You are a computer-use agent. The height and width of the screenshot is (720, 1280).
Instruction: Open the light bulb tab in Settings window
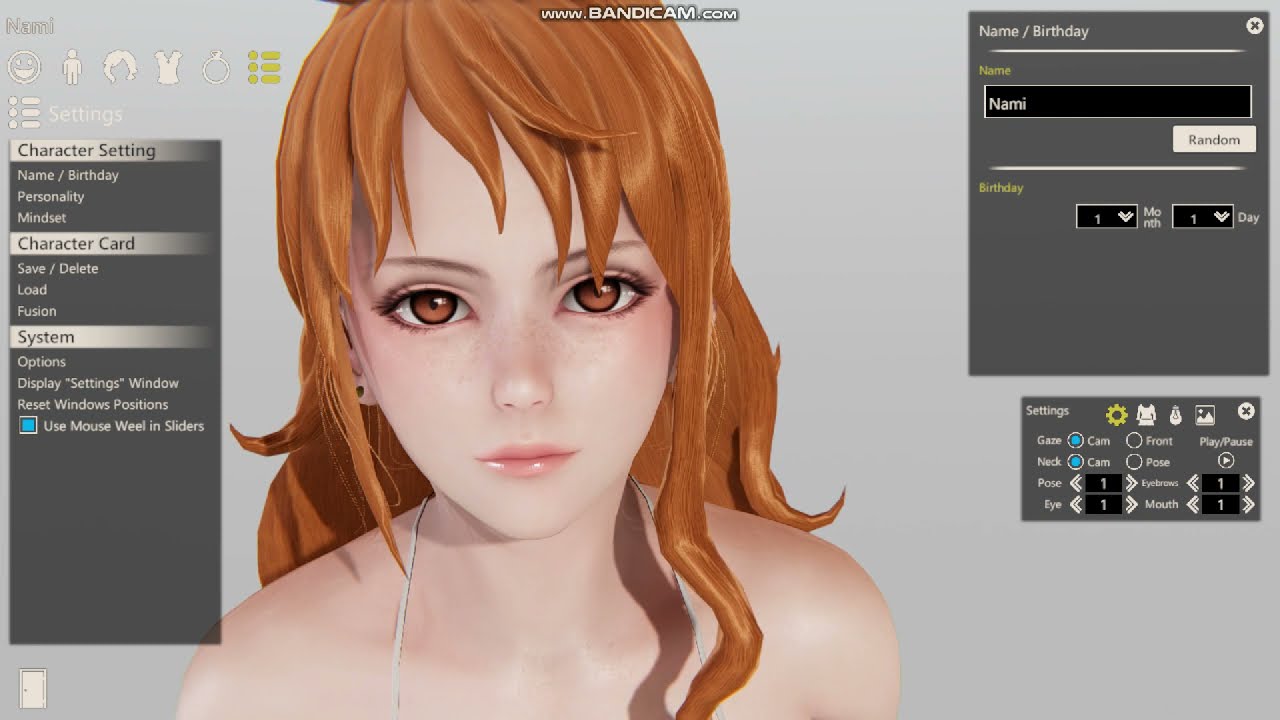pyautogui.click(x=1176, y=414)
